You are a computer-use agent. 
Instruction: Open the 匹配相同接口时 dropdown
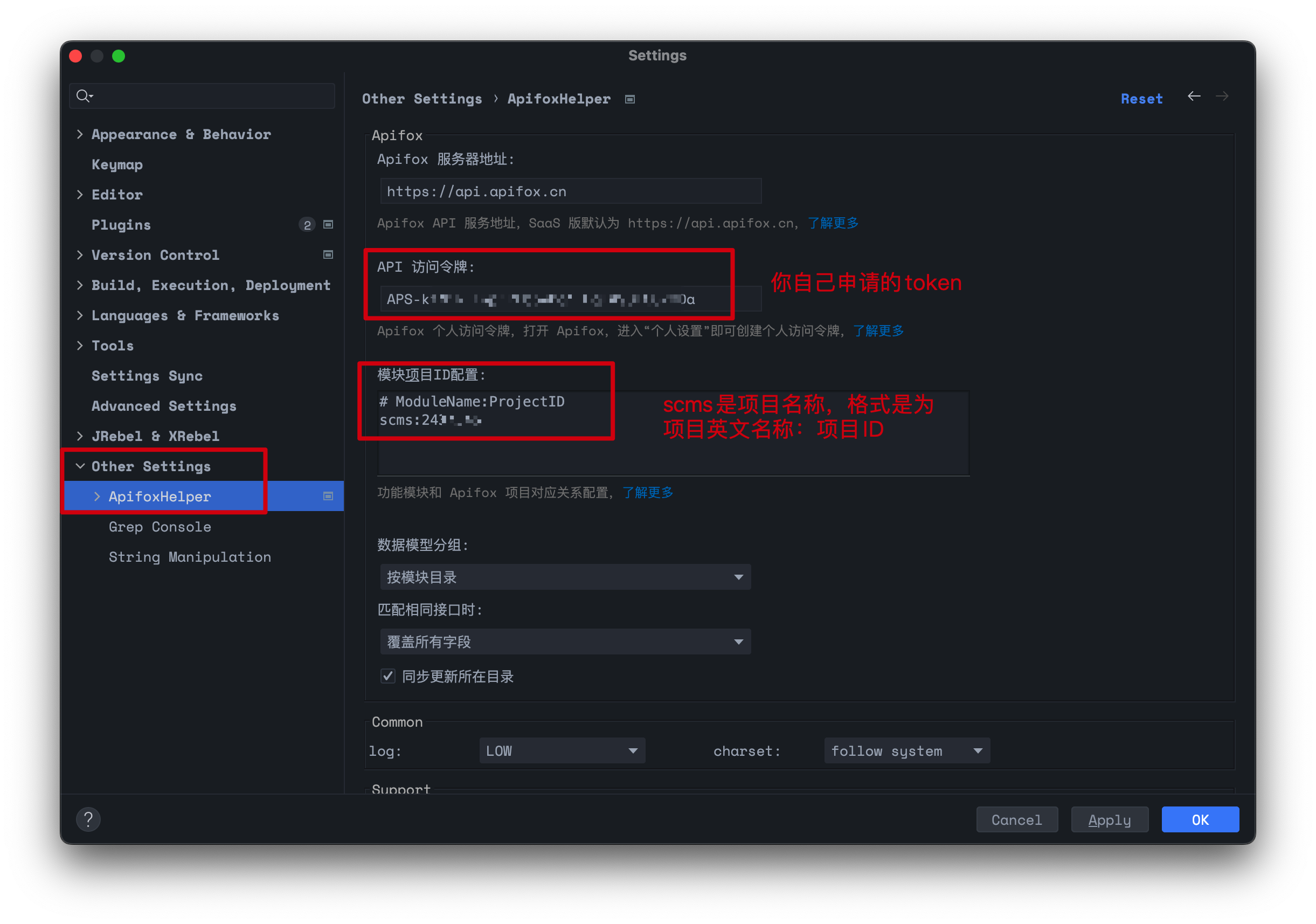pos(565,642)
